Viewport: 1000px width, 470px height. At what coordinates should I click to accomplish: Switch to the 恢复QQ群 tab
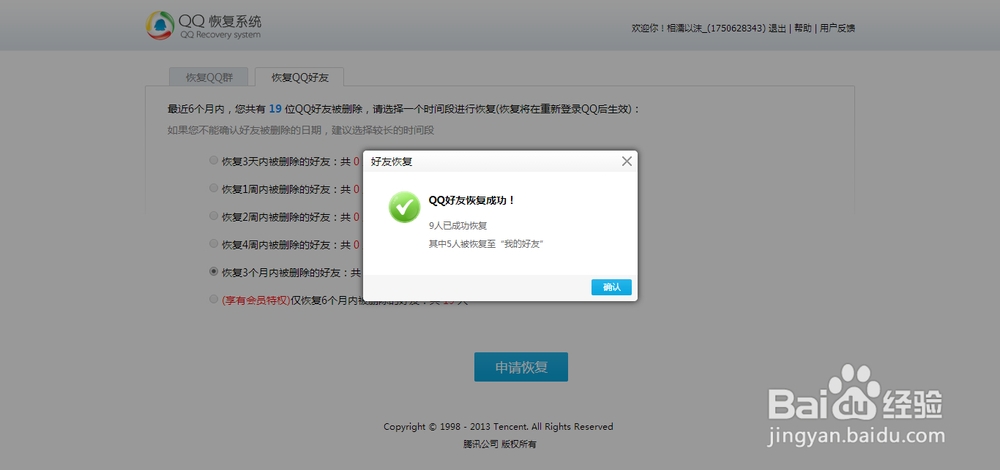209,78
